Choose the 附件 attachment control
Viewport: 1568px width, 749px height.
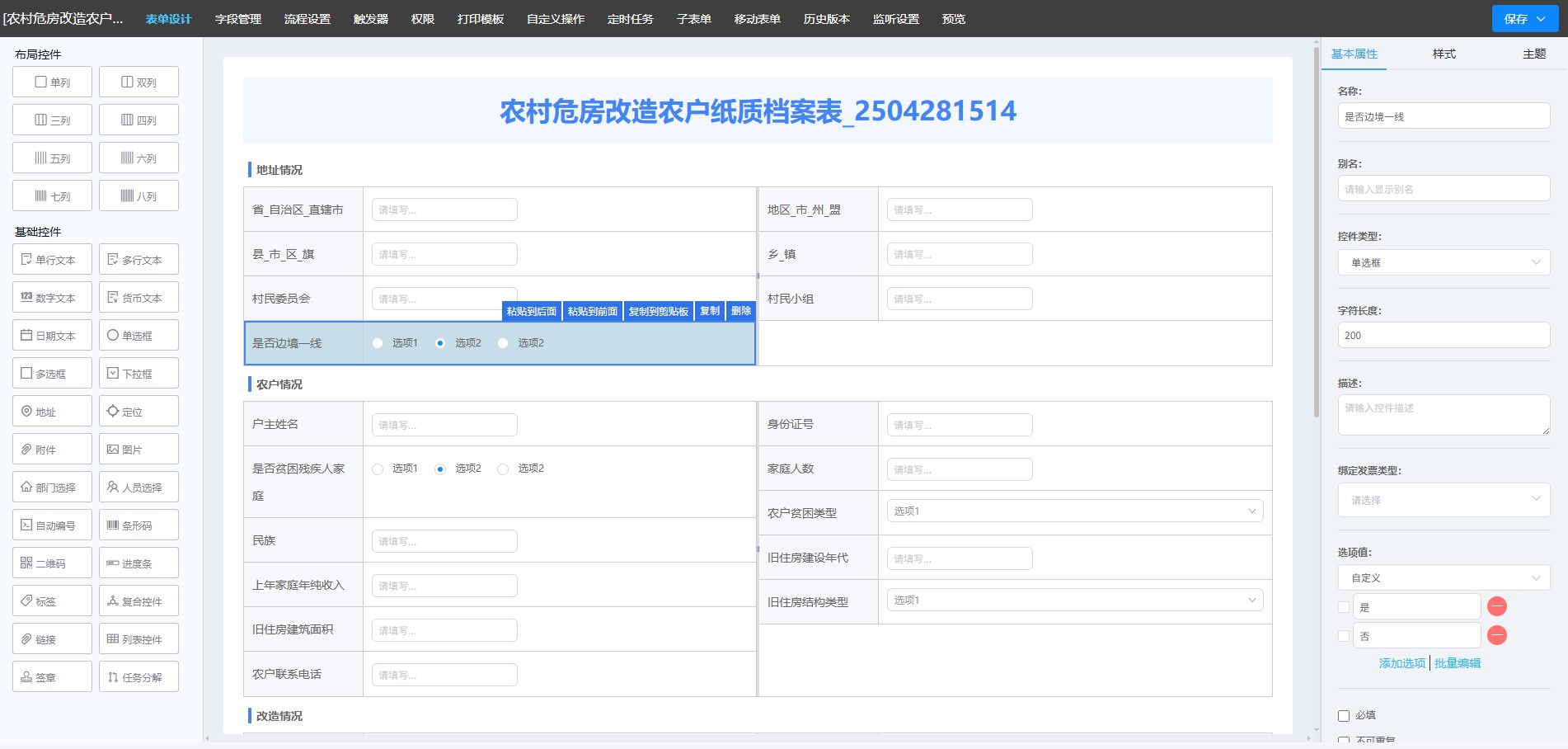pos(52,450)
